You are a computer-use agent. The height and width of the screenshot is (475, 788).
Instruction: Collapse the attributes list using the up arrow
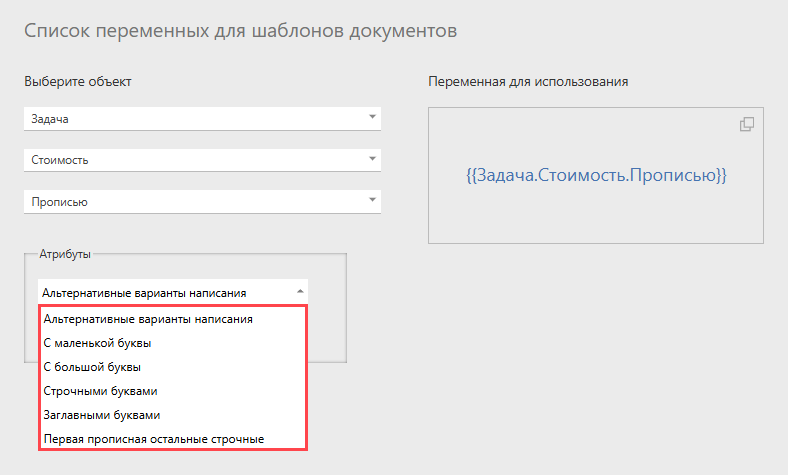300,292
